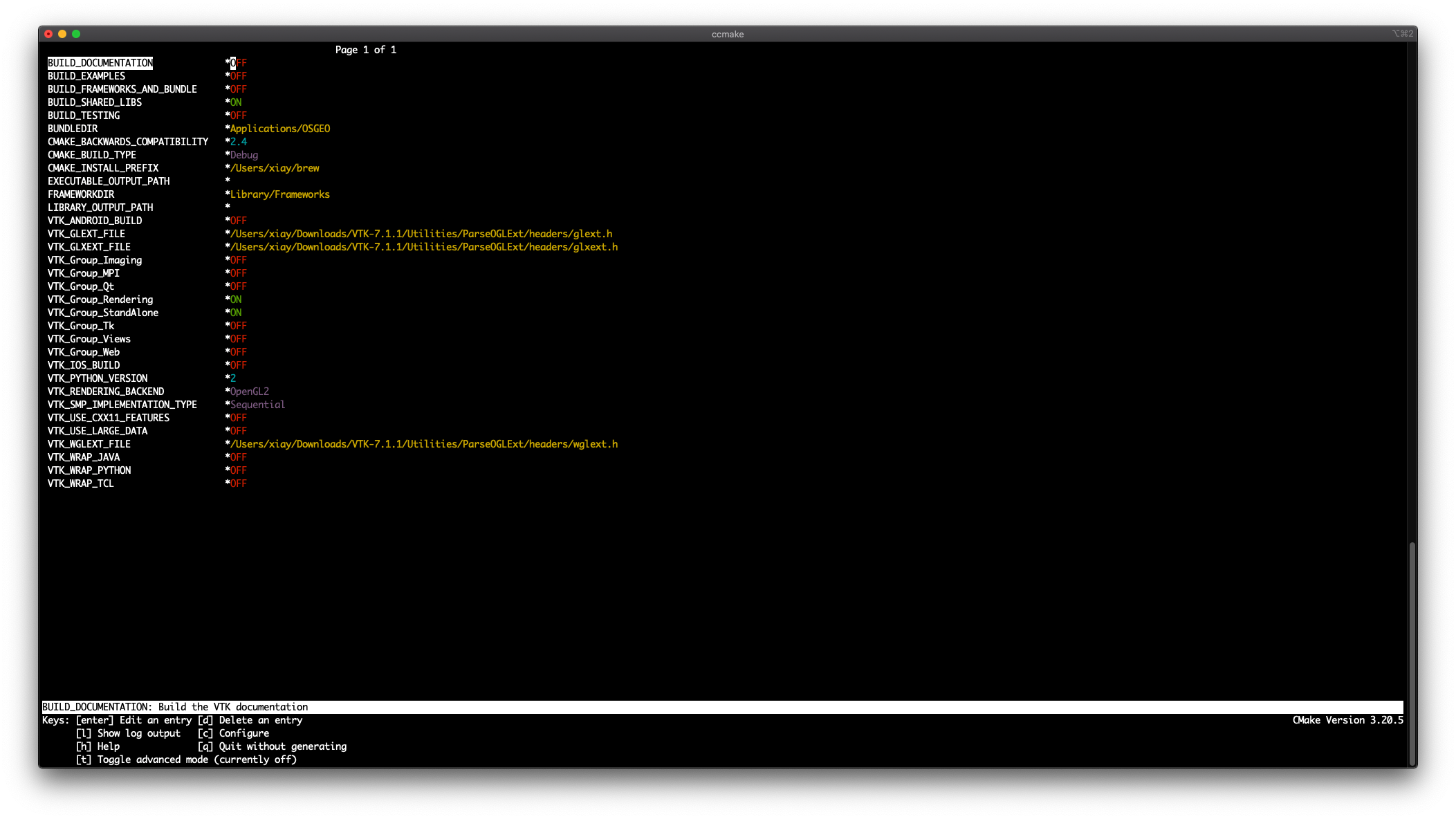Click the green zoom window button
The image size is (1456, 819).
(x=76, y=34)
